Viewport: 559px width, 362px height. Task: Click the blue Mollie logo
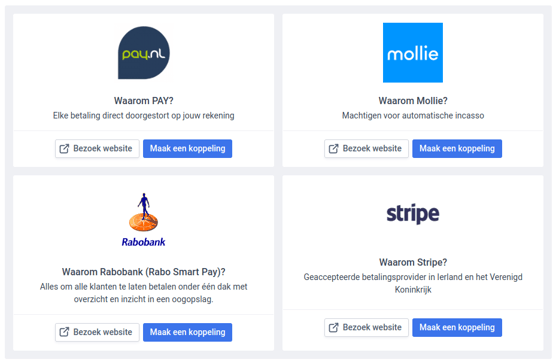point(413,53)
